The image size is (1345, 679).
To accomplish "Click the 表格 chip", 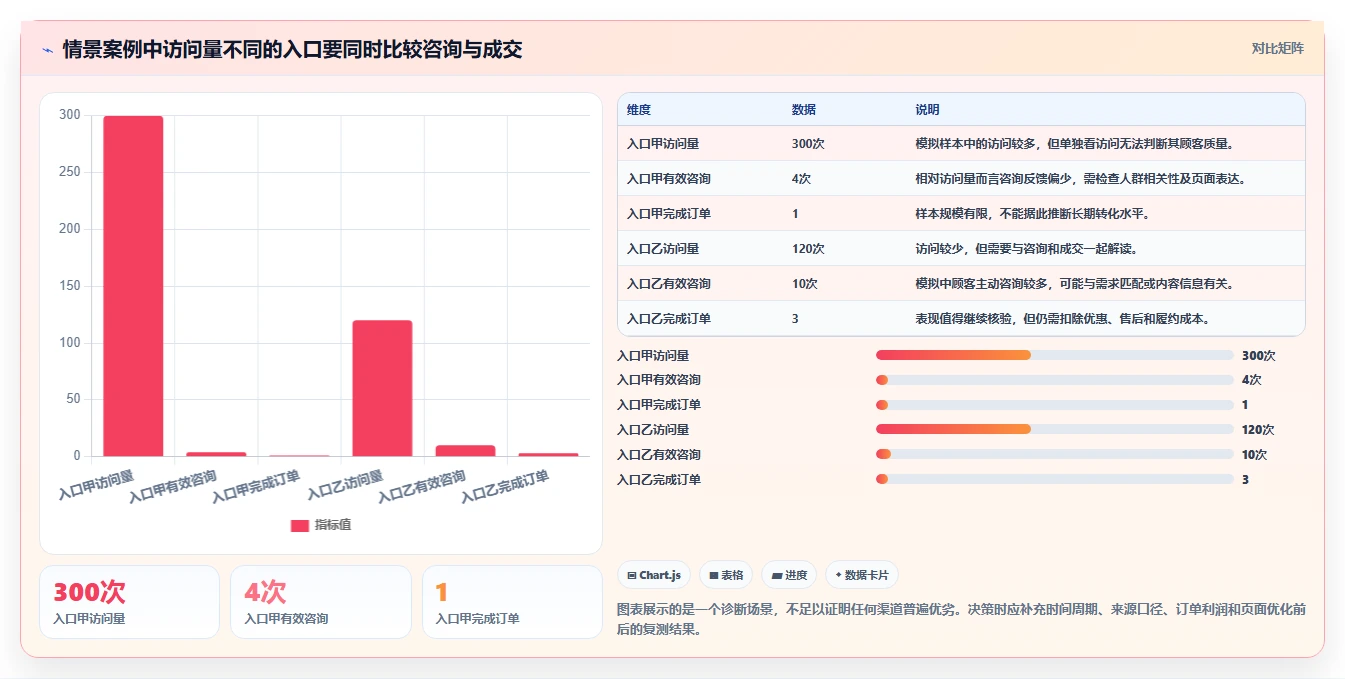I will [x=726, y=575].
